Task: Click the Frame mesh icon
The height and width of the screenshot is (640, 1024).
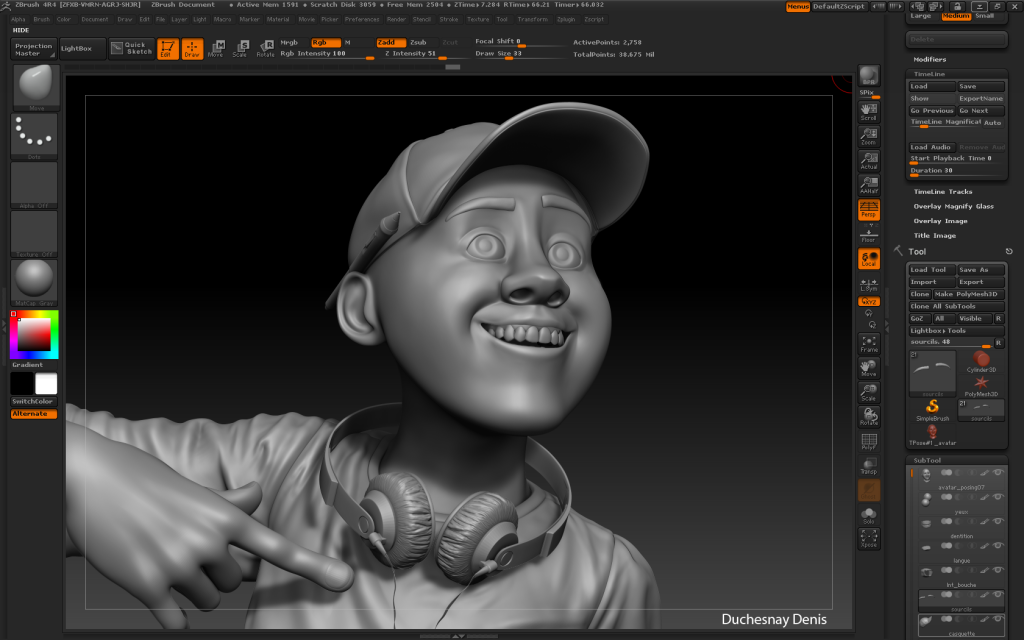Action: (x=869, y=343)
